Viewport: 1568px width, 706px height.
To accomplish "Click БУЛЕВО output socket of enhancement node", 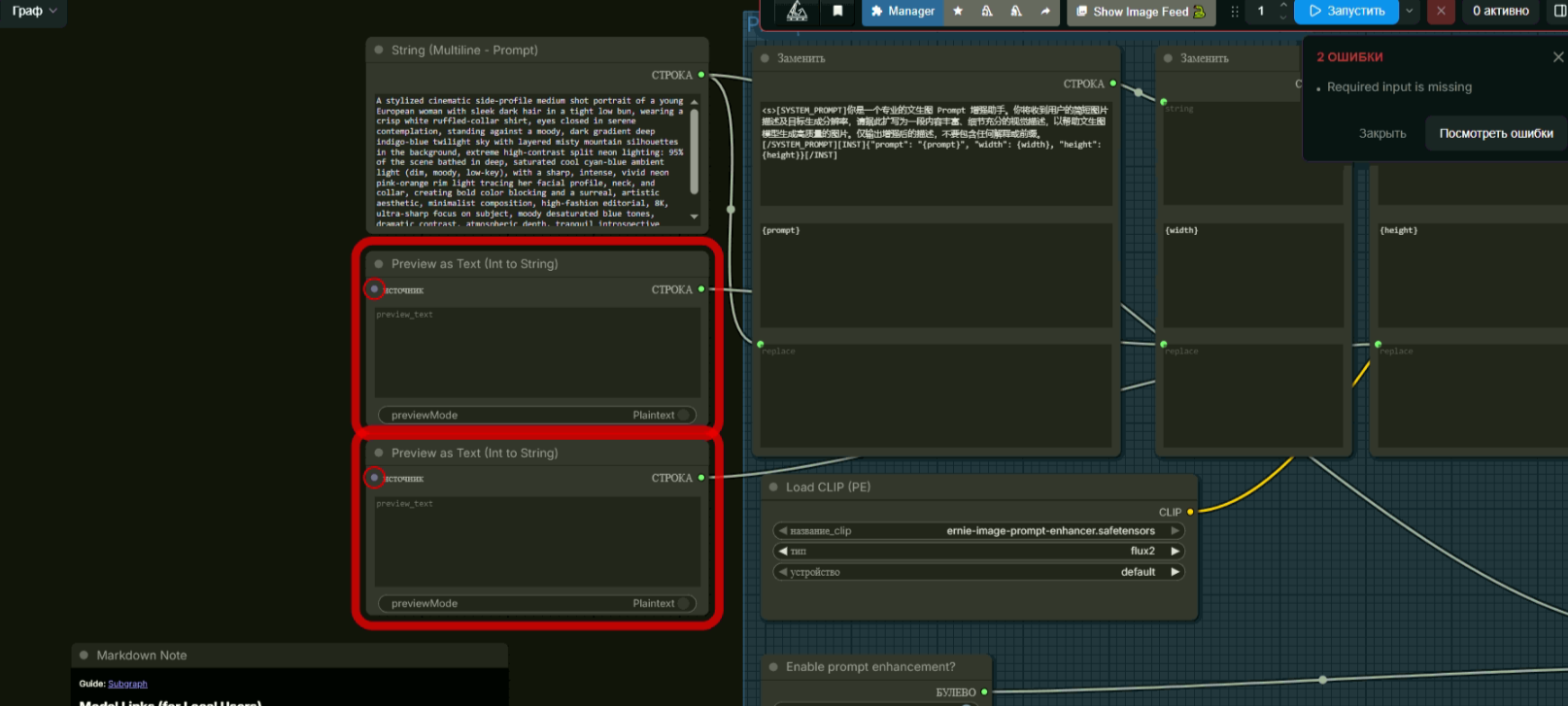I will tap(984, 691).
